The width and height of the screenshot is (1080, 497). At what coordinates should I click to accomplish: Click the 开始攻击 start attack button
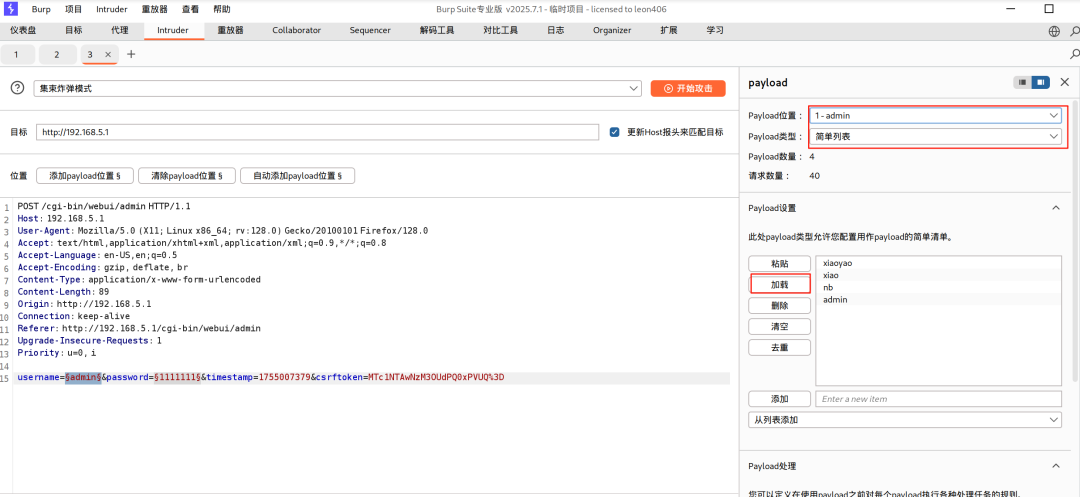pos(687,88)
